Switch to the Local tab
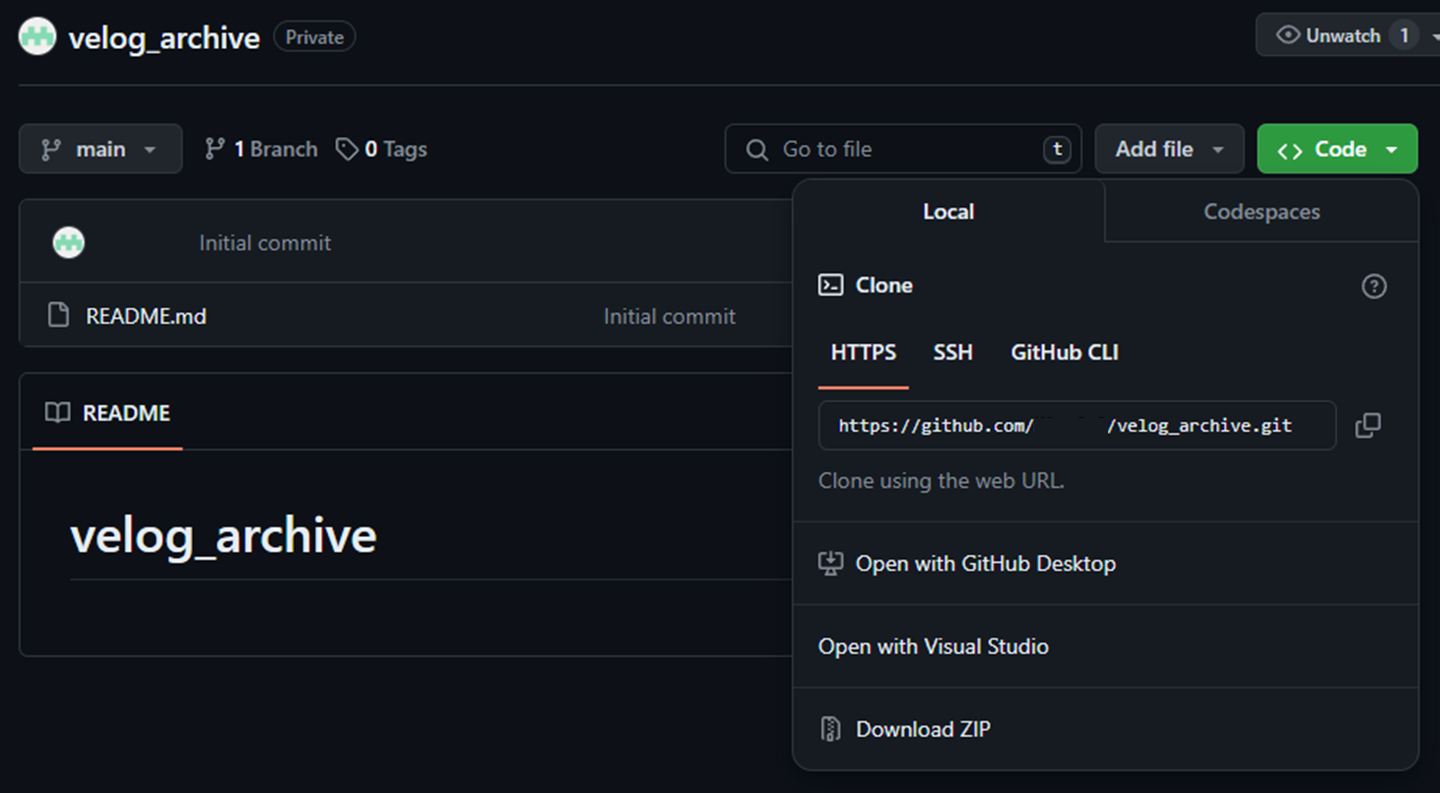 [948, 211]
